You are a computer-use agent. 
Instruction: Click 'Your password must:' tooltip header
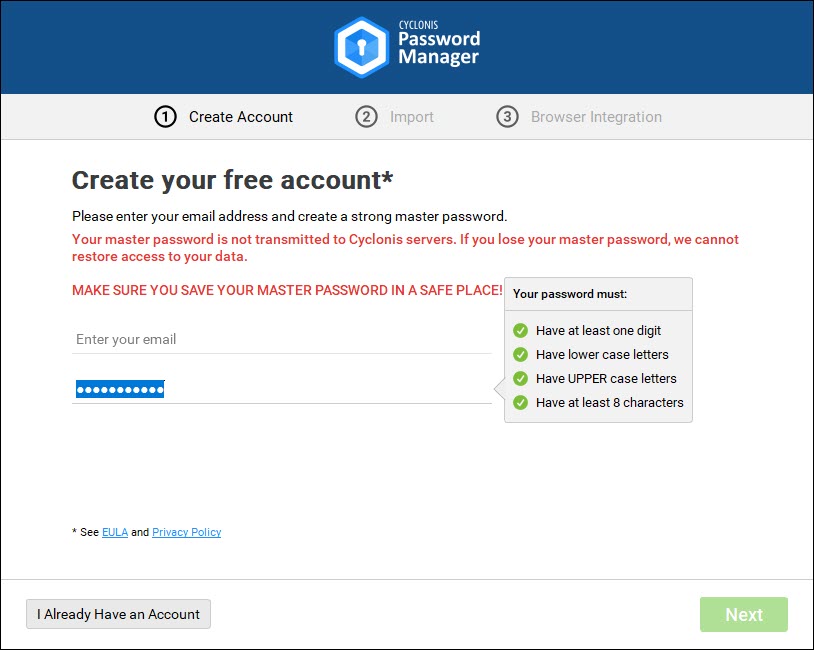click(570, 294)
